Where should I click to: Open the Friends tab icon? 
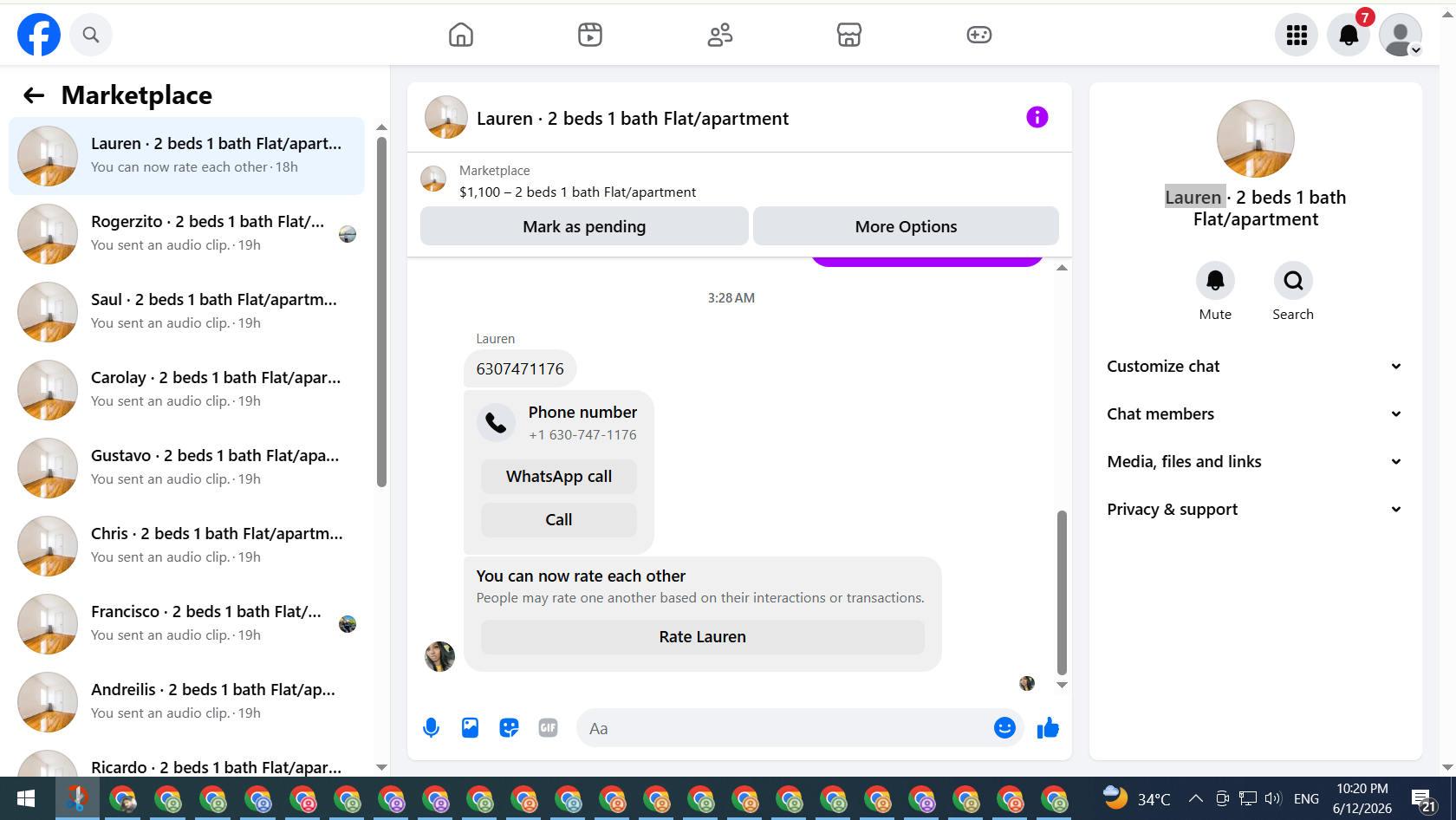[x=720, y=35]
